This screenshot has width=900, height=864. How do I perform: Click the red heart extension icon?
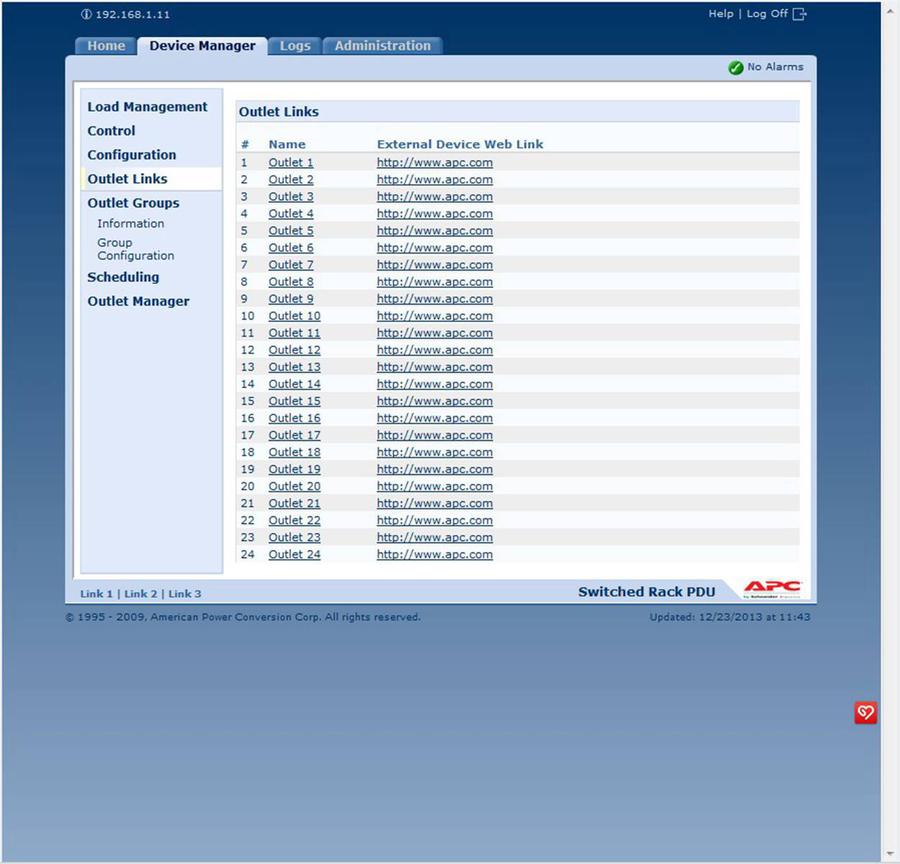[865, 713]
